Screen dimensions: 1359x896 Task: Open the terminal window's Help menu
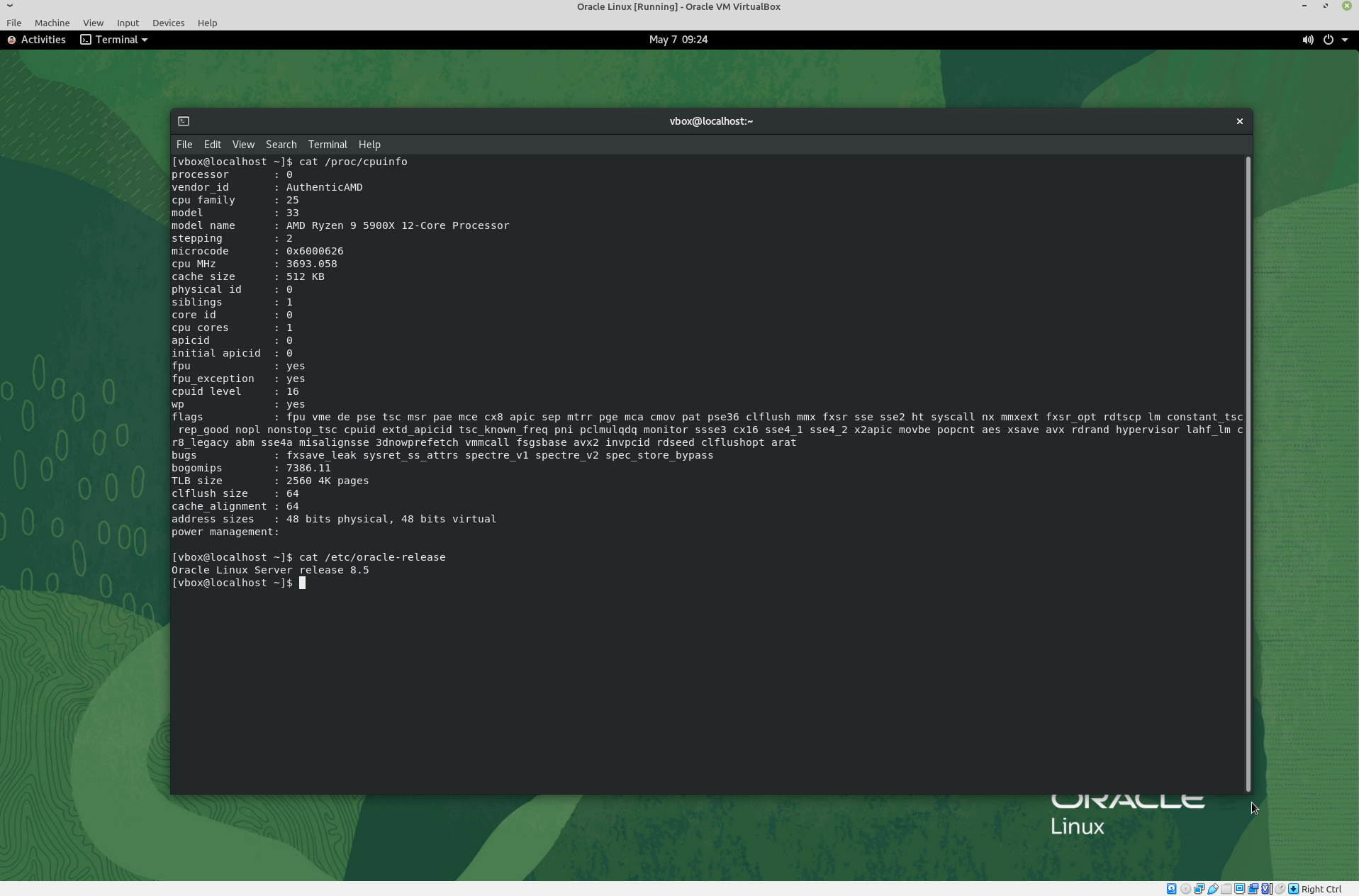point(369,145)
